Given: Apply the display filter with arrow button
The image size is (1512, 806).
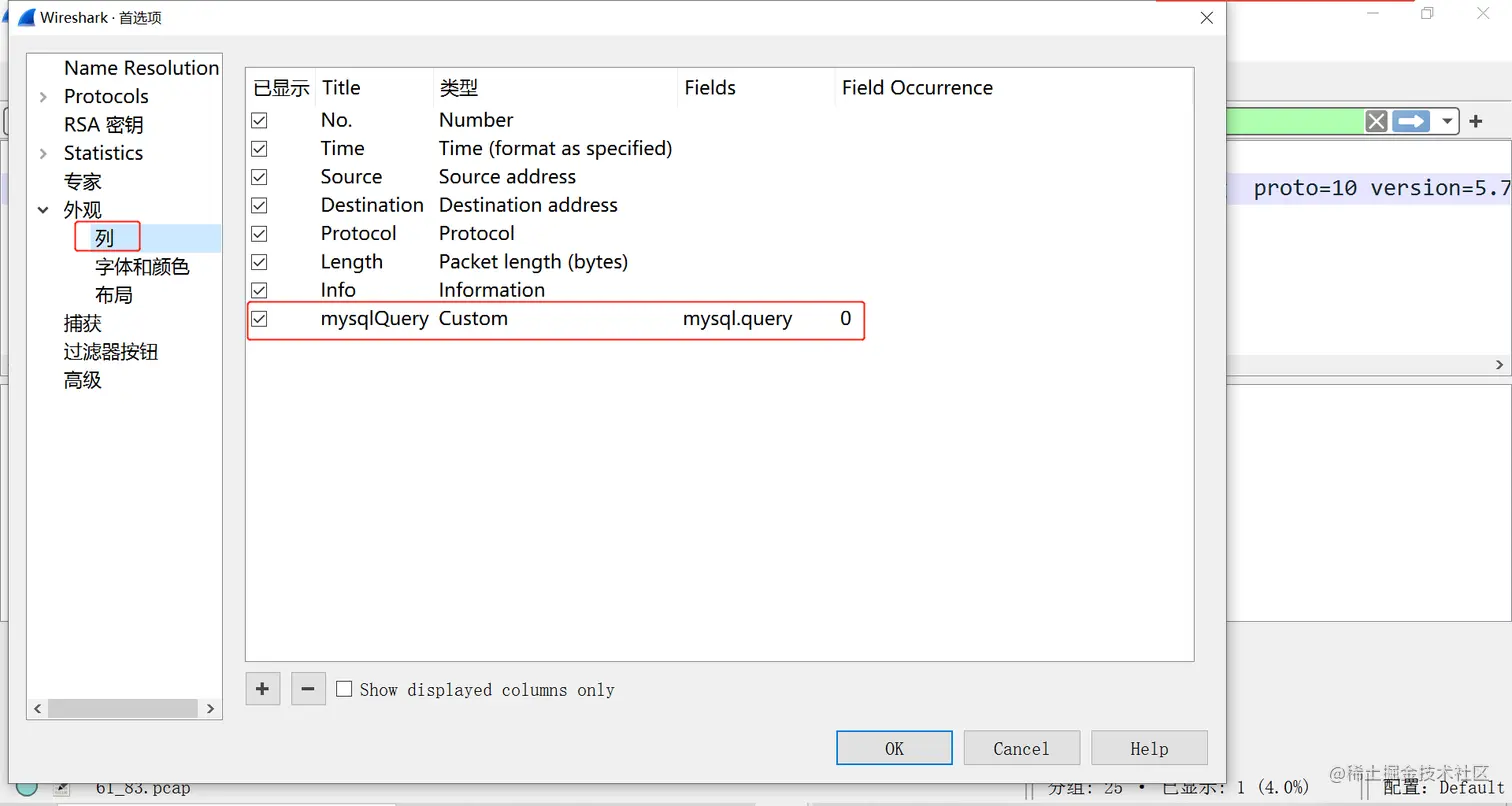Looking at the screenshot, I should pyautogui.click(x=1411, y=121).
